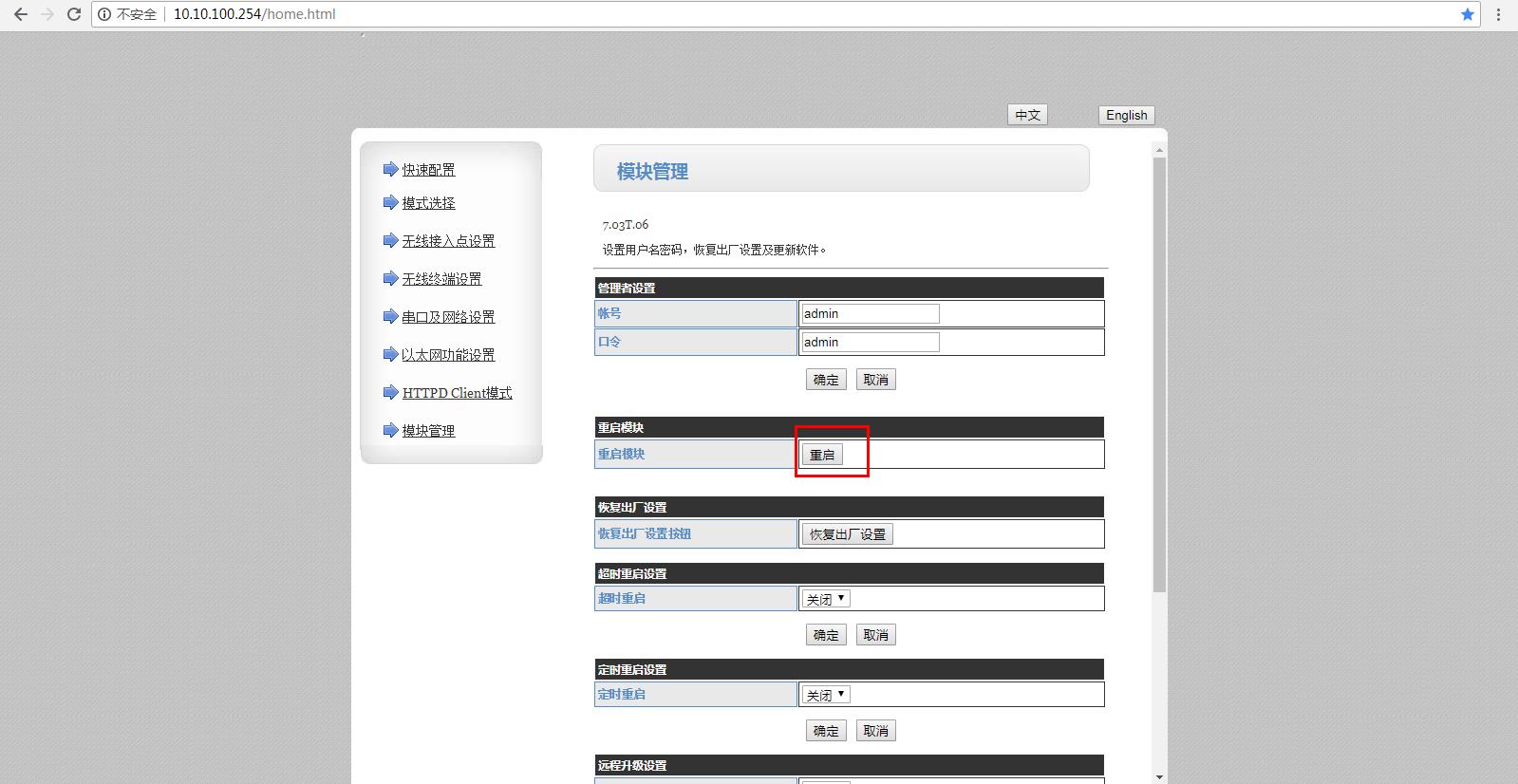Click into the 帐号 input field
1518x784 pixels.
tap(870, 313)
